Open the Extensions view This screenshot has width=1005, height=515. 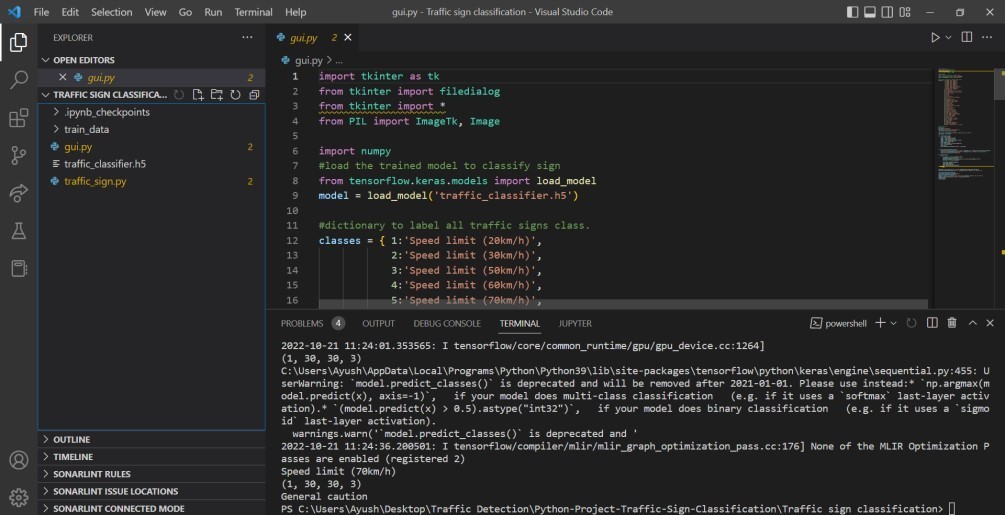pyautogui.click(x=19, y=118)
